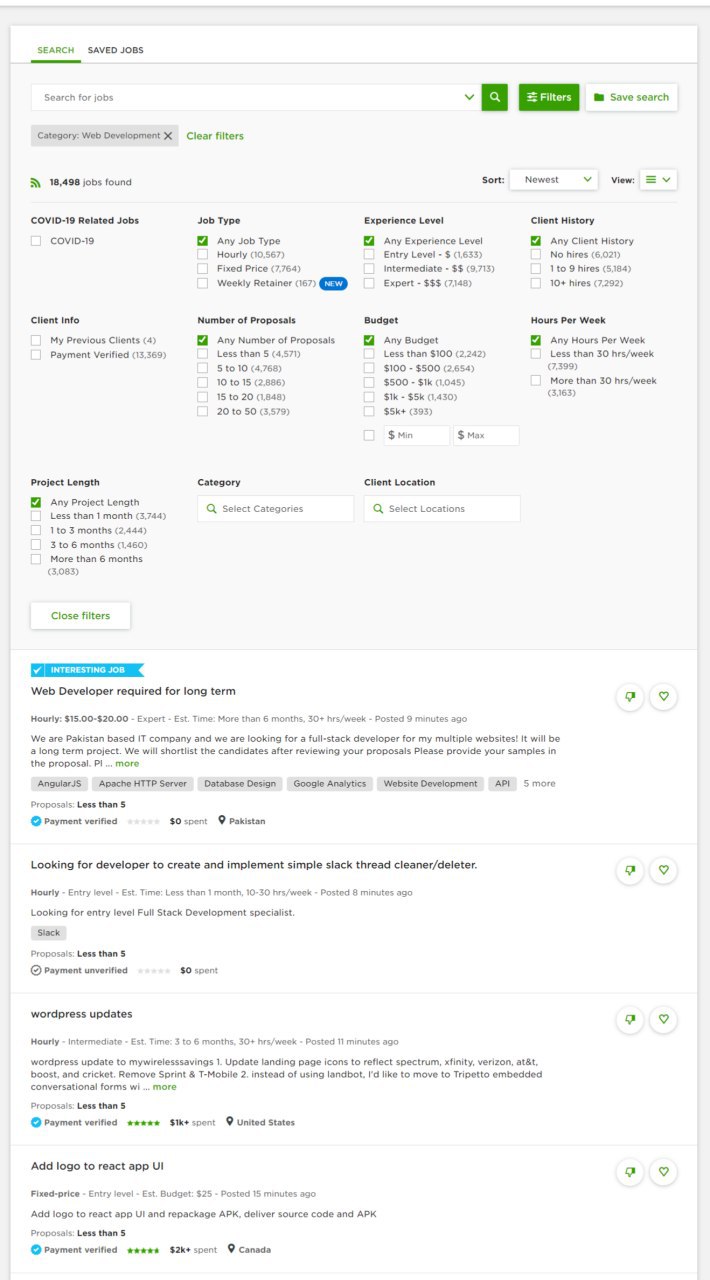Enable the COVID-19 checkbox
The image size is (710, 1280).
point(36,241)
